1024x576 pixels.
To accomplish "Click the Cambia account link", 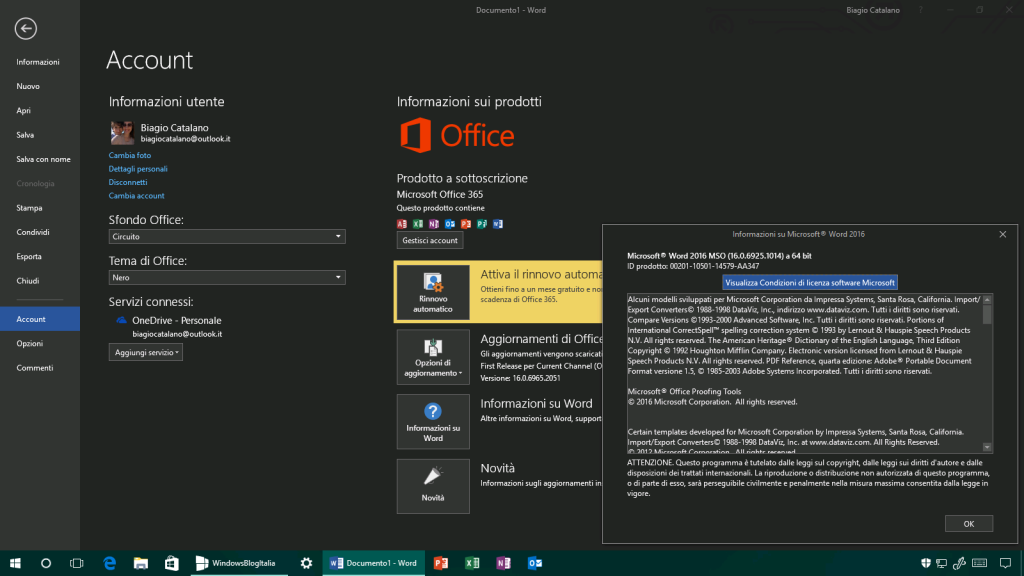I will (136, 196).
